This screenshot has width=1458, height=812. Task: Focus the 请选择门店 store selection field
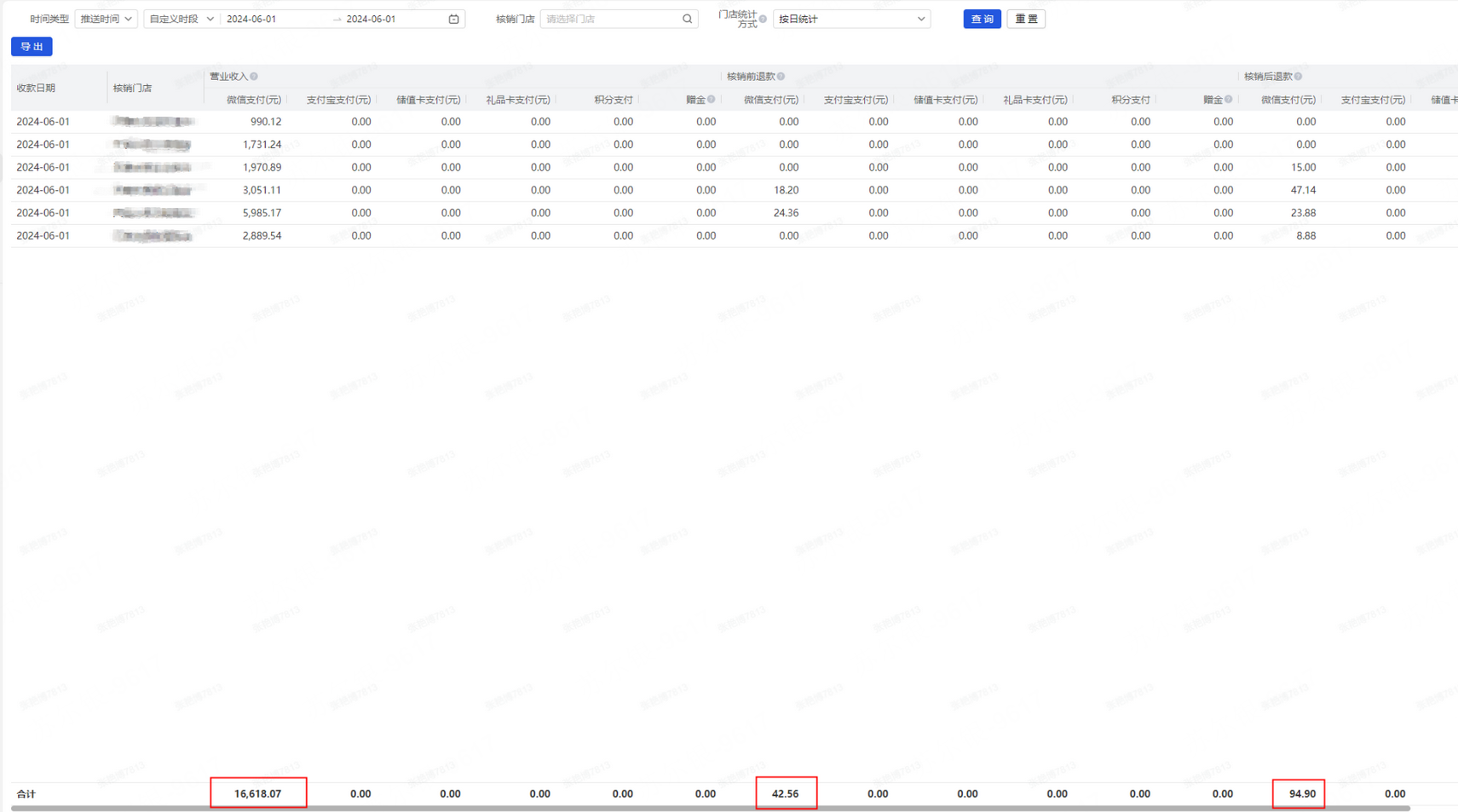pos(619,19)
